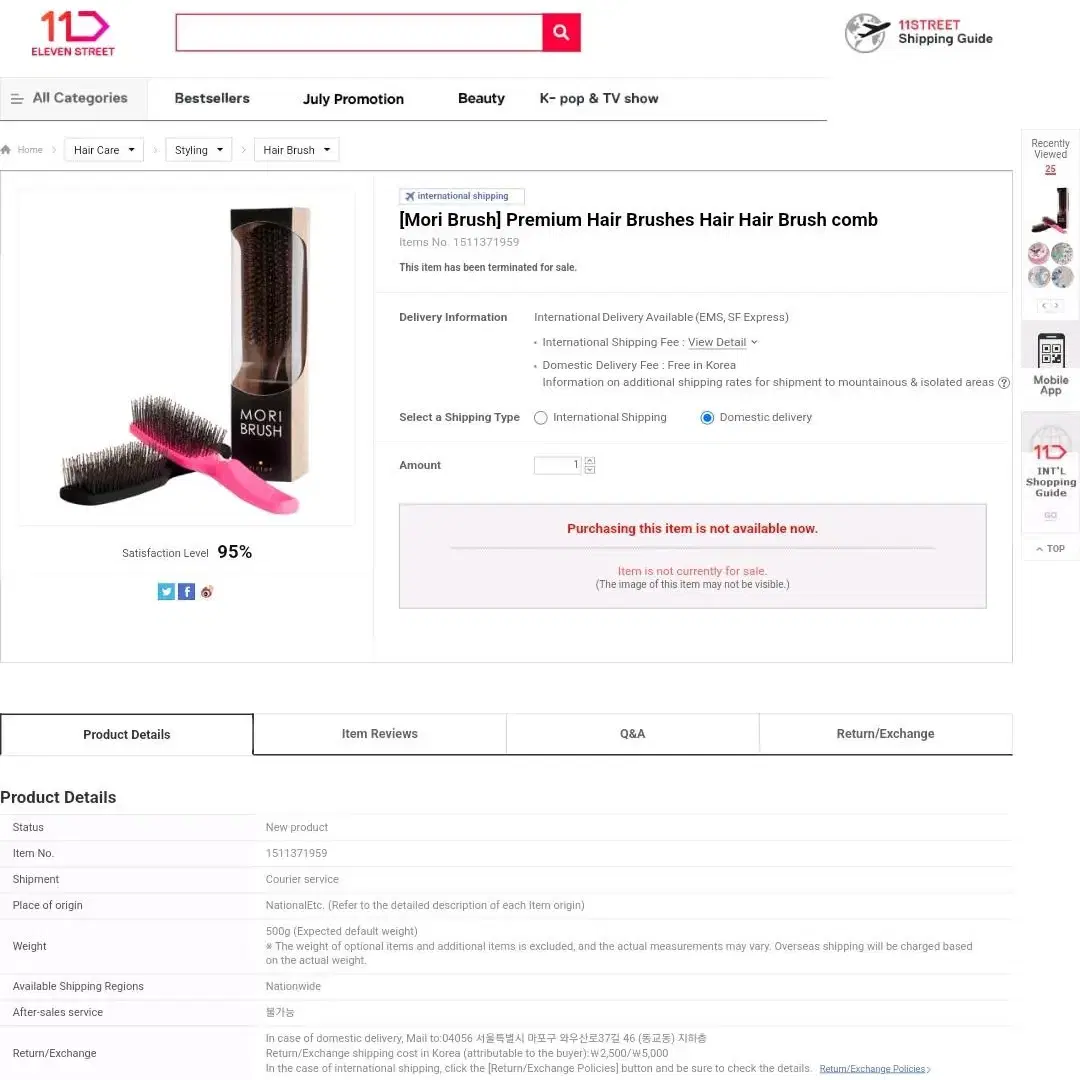This screenshot has height=1080, width=1080.
Task: Share product on Weibo
Action: (x=207, y=592)
